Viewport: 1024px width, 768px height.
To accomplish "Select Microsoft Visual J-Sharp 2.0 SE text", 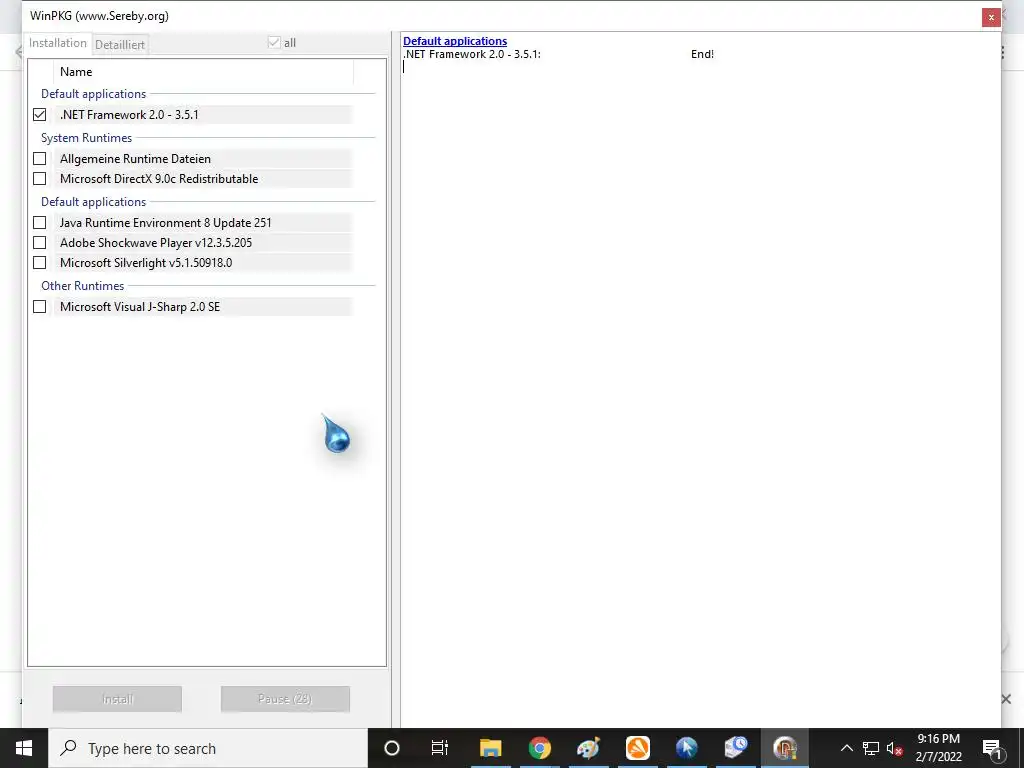I will coord(140,306).
